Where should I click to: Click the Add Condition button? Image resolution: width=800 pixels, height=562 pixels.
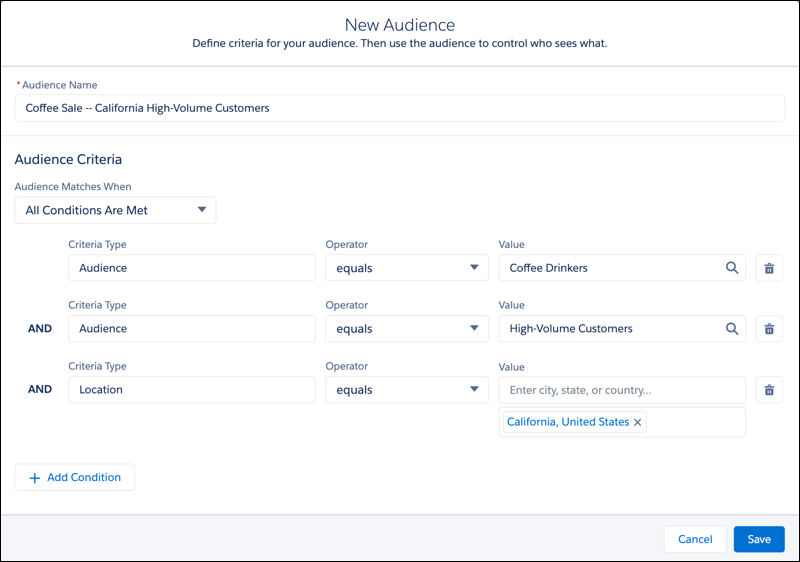click(75, 477)
